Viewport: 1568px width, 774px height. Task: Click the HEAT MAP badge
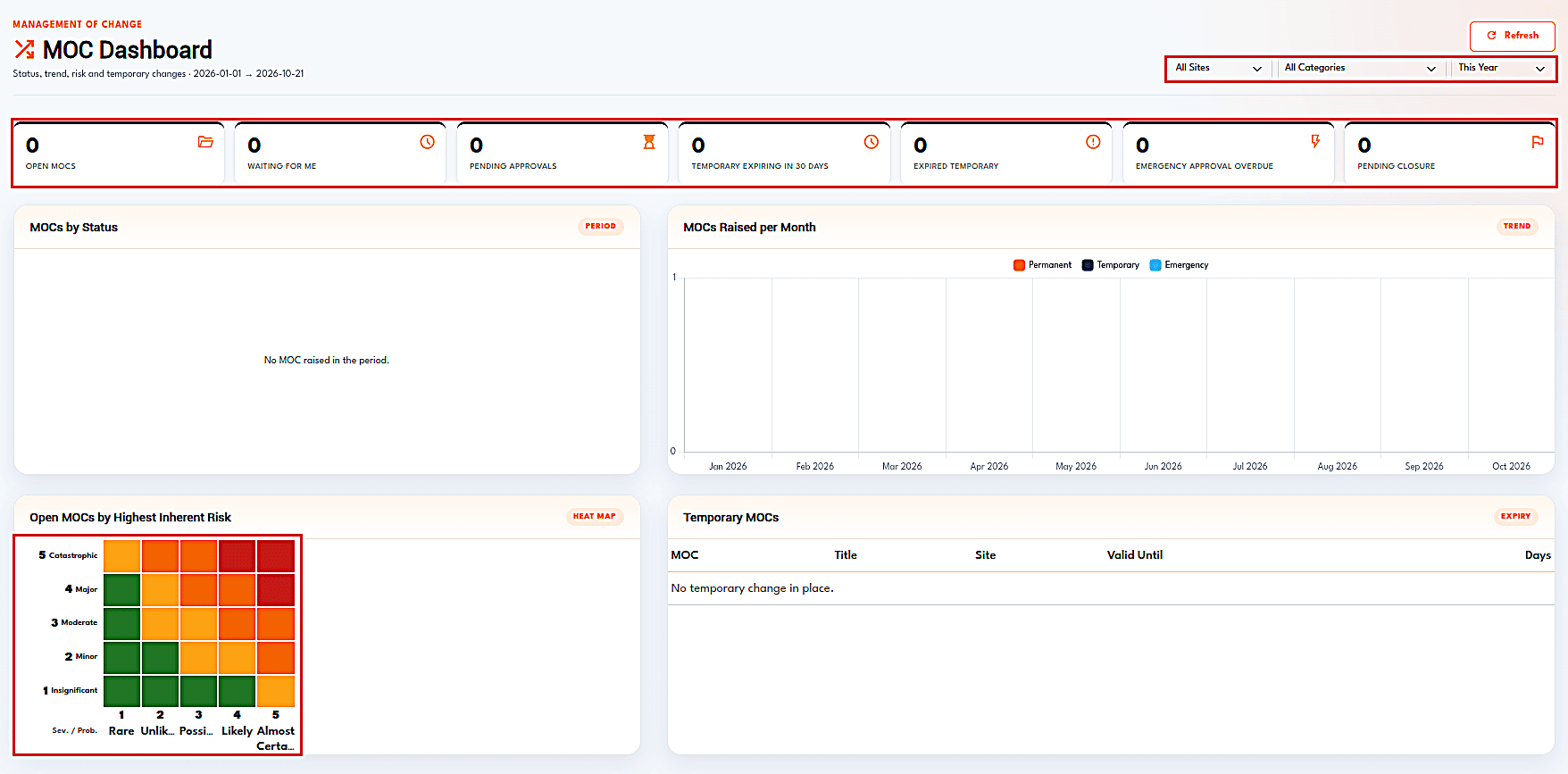tap(594, 517)
